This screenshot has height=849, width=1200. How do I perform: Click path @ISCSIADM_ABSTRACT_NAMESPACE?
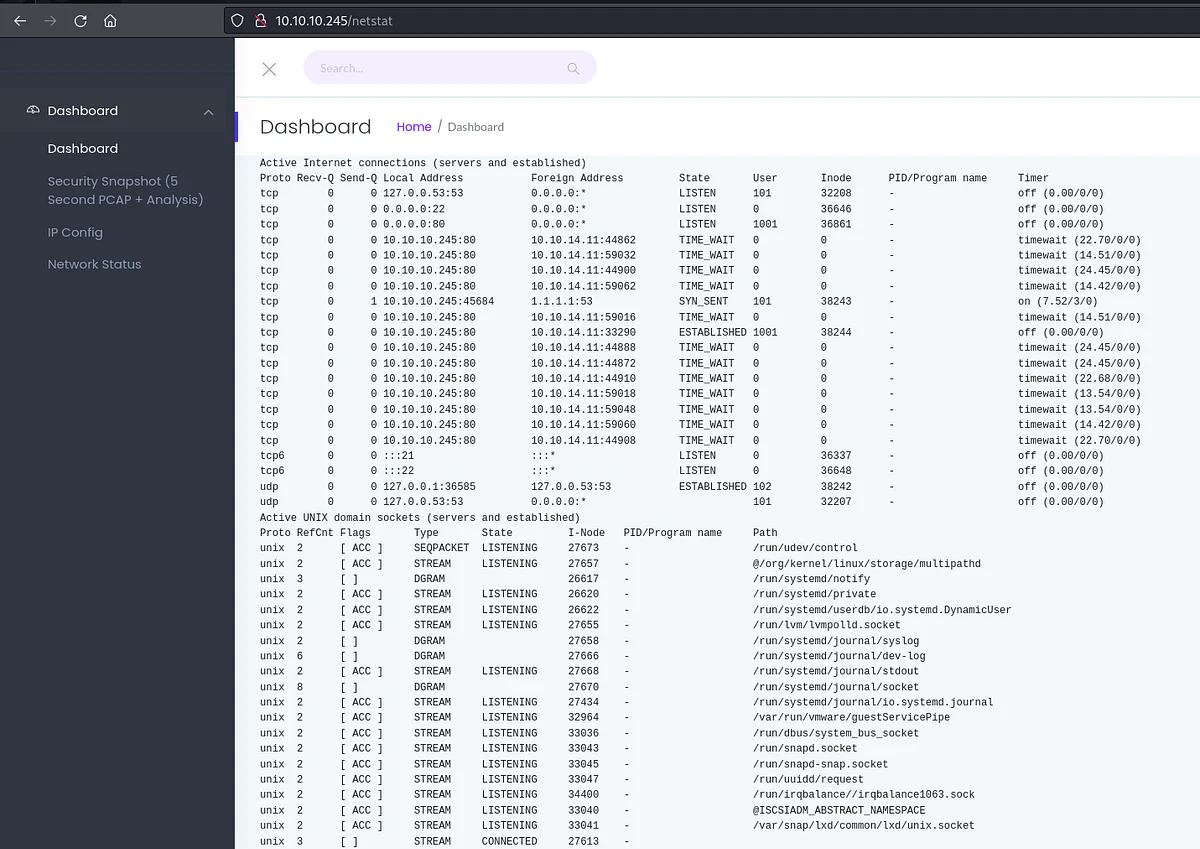click(x=839, y=810)
